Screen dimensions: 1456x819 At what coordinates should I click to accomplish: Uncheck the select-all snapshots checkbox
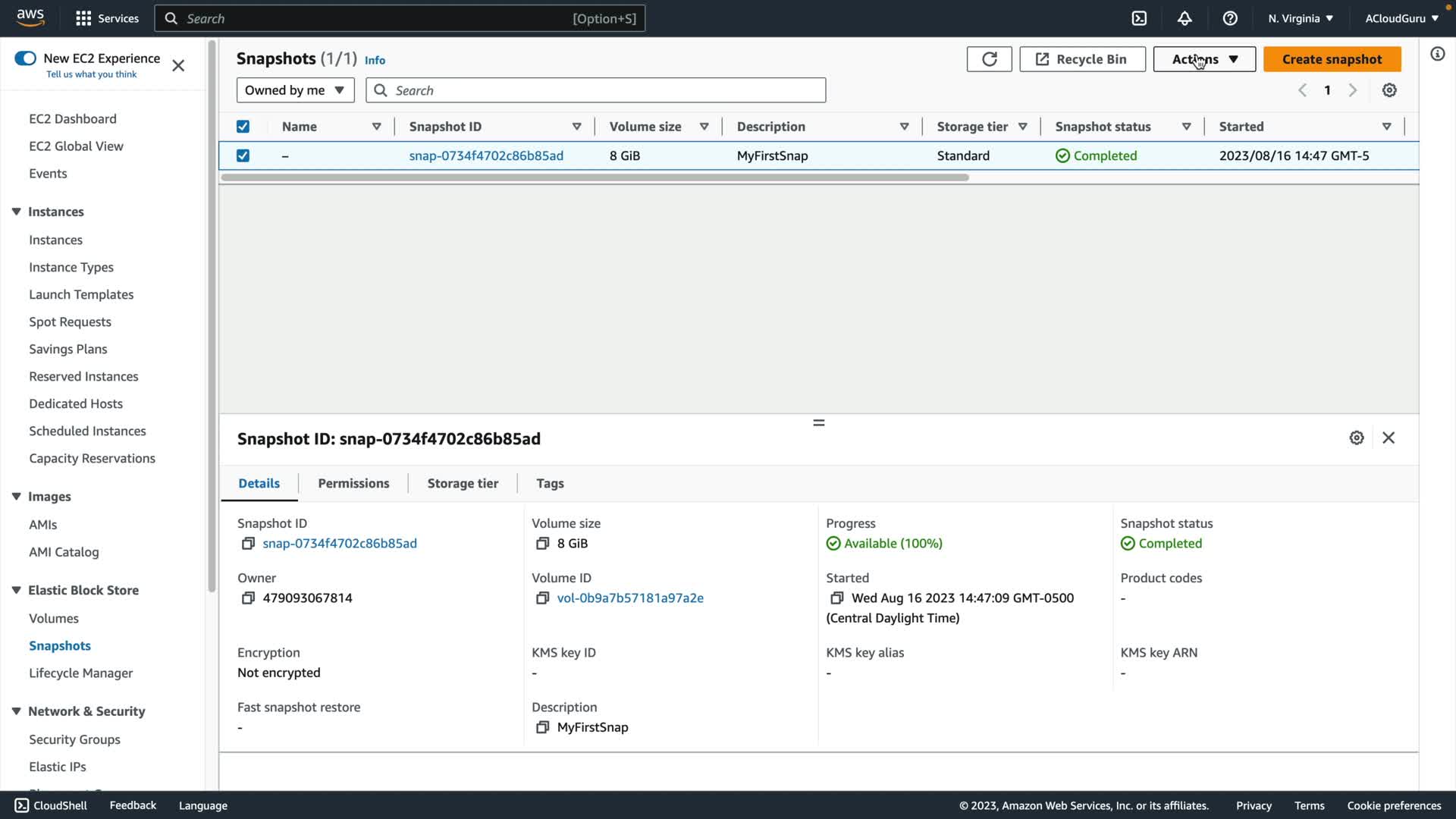(243, 127)
